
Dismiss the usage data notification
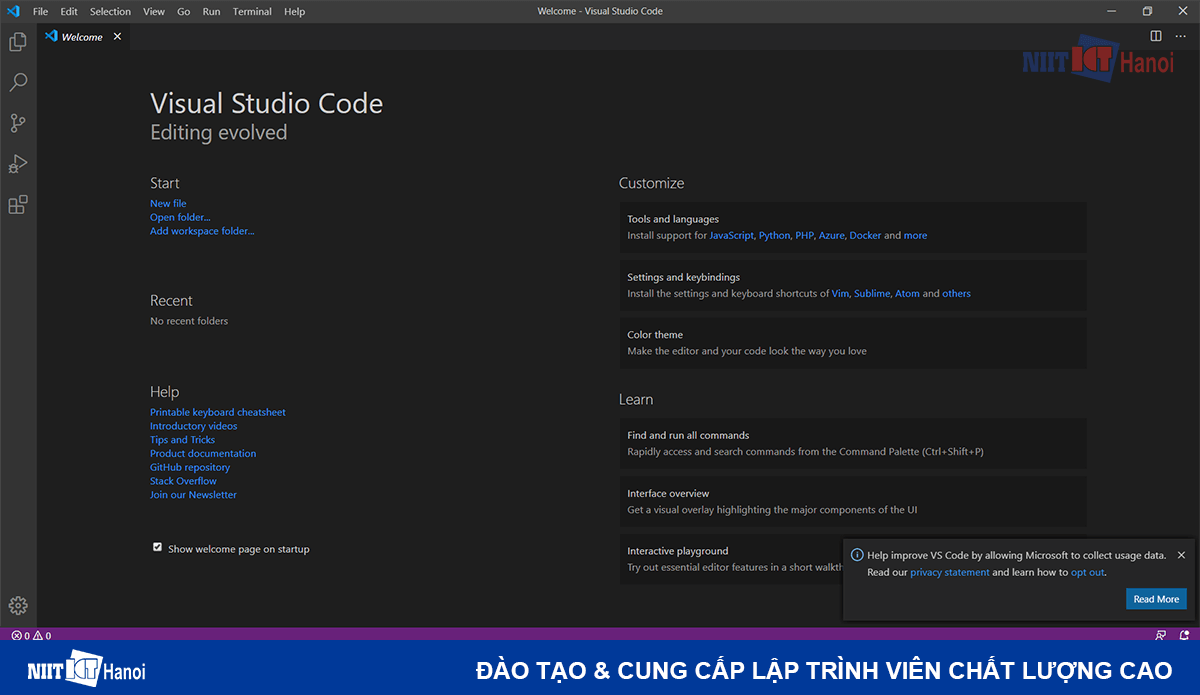(x=1182, y=554)
